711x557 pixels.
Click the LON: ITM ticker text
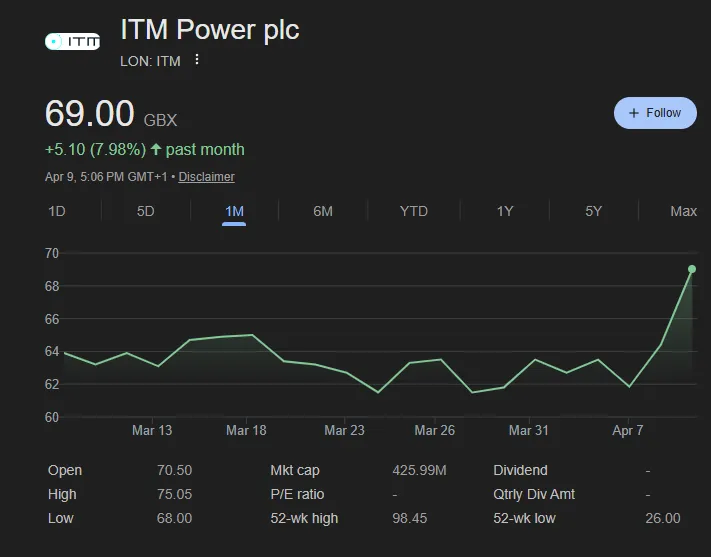(x=150, y=61)
